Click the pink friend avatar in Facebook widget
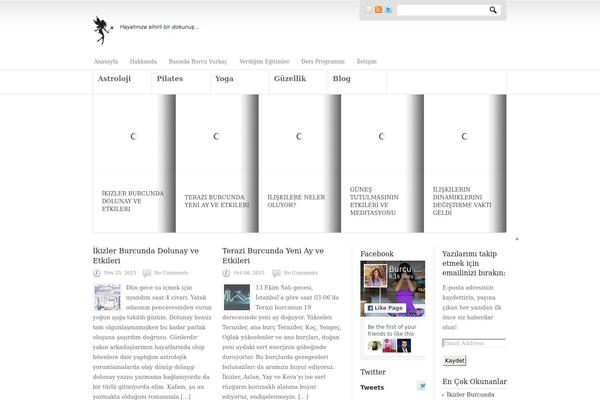Image resolution: width=600 pixels, height=400 pixels. tap(389, 346)
